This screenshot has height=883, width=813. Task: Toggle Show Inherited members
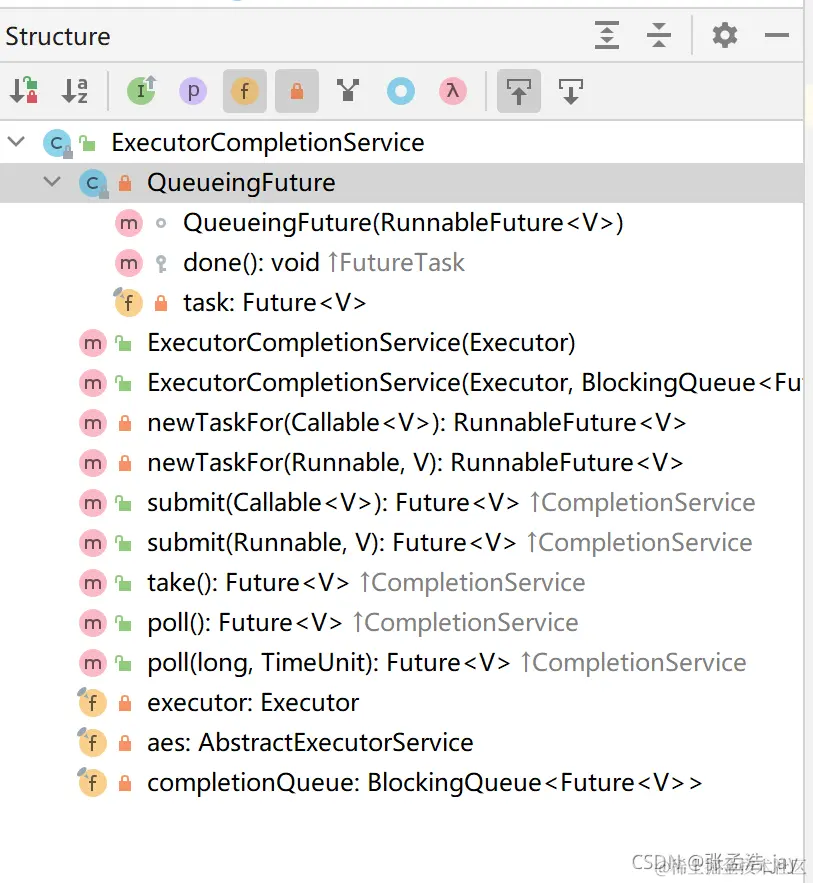click(x=141, y=91)
